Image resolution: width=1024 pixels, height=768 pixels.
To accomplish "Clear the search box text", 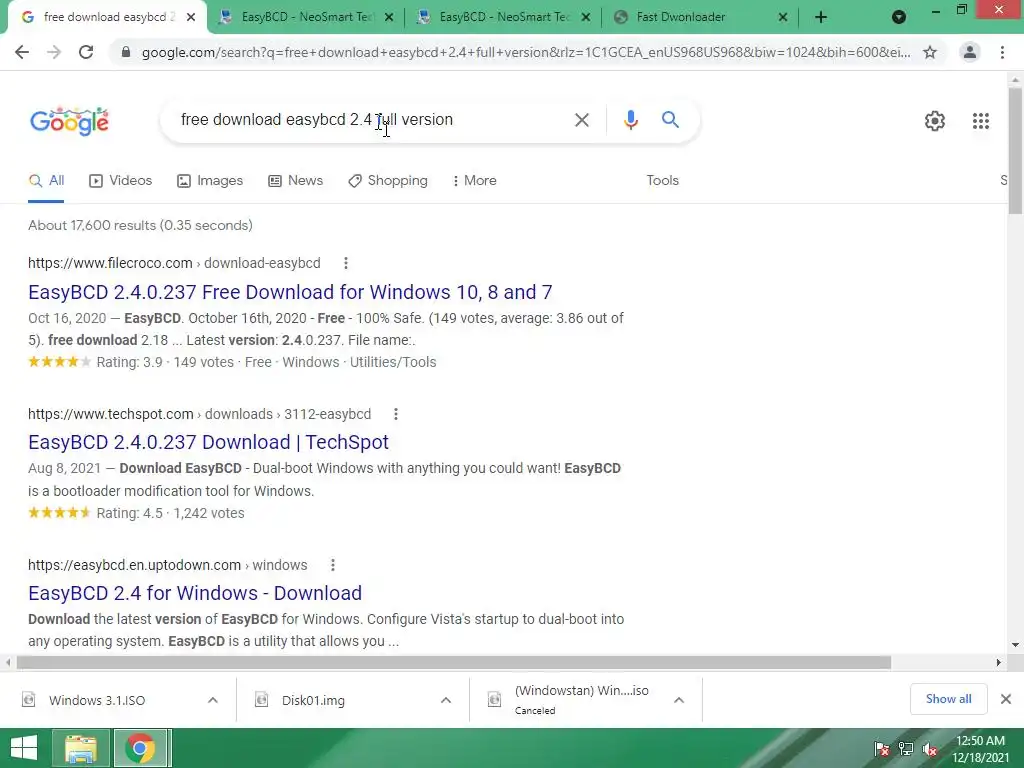I will tap(581, 120).
